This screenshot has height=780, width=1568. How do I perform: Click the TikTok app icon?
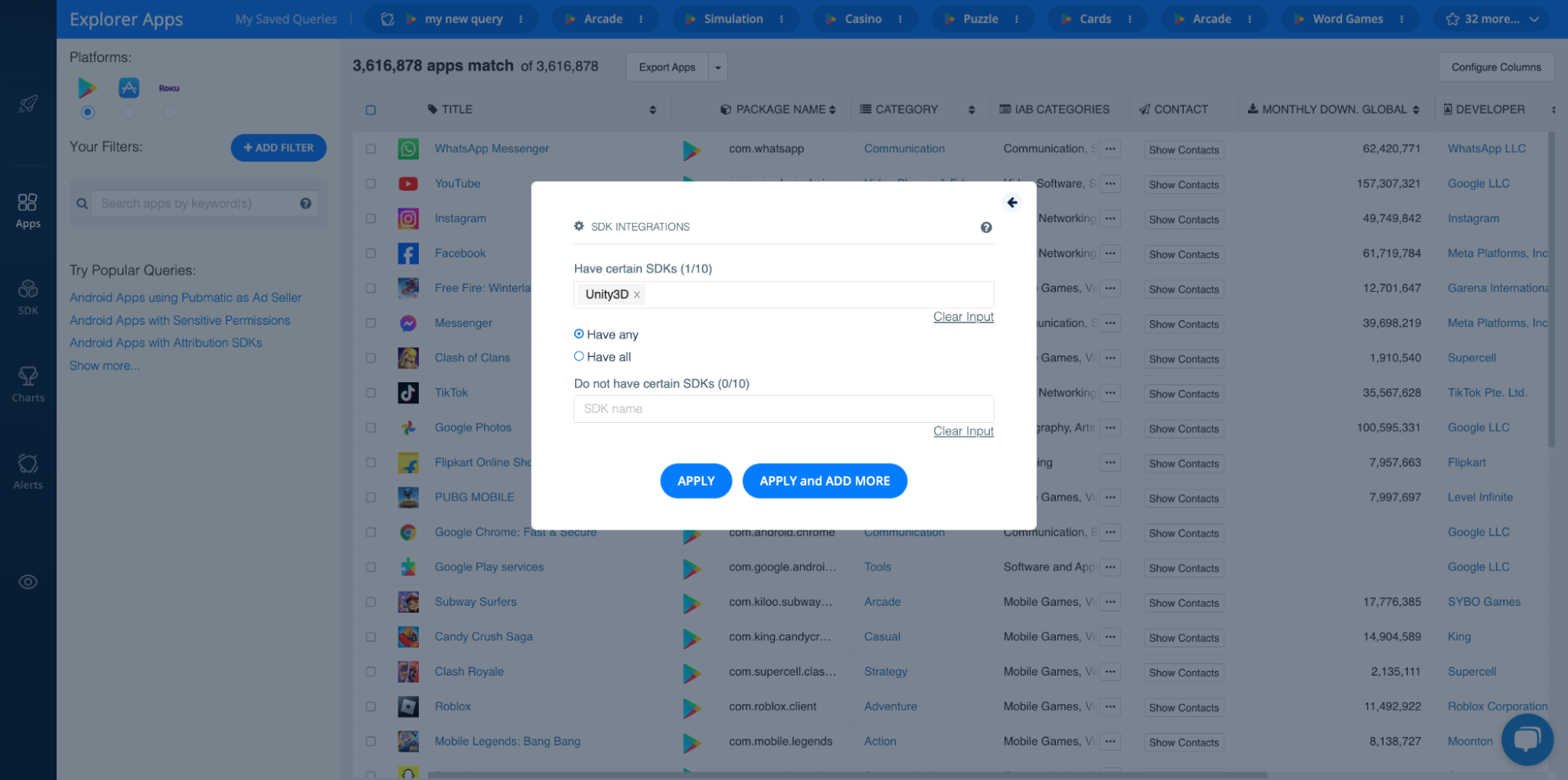(x=408, y=393)
